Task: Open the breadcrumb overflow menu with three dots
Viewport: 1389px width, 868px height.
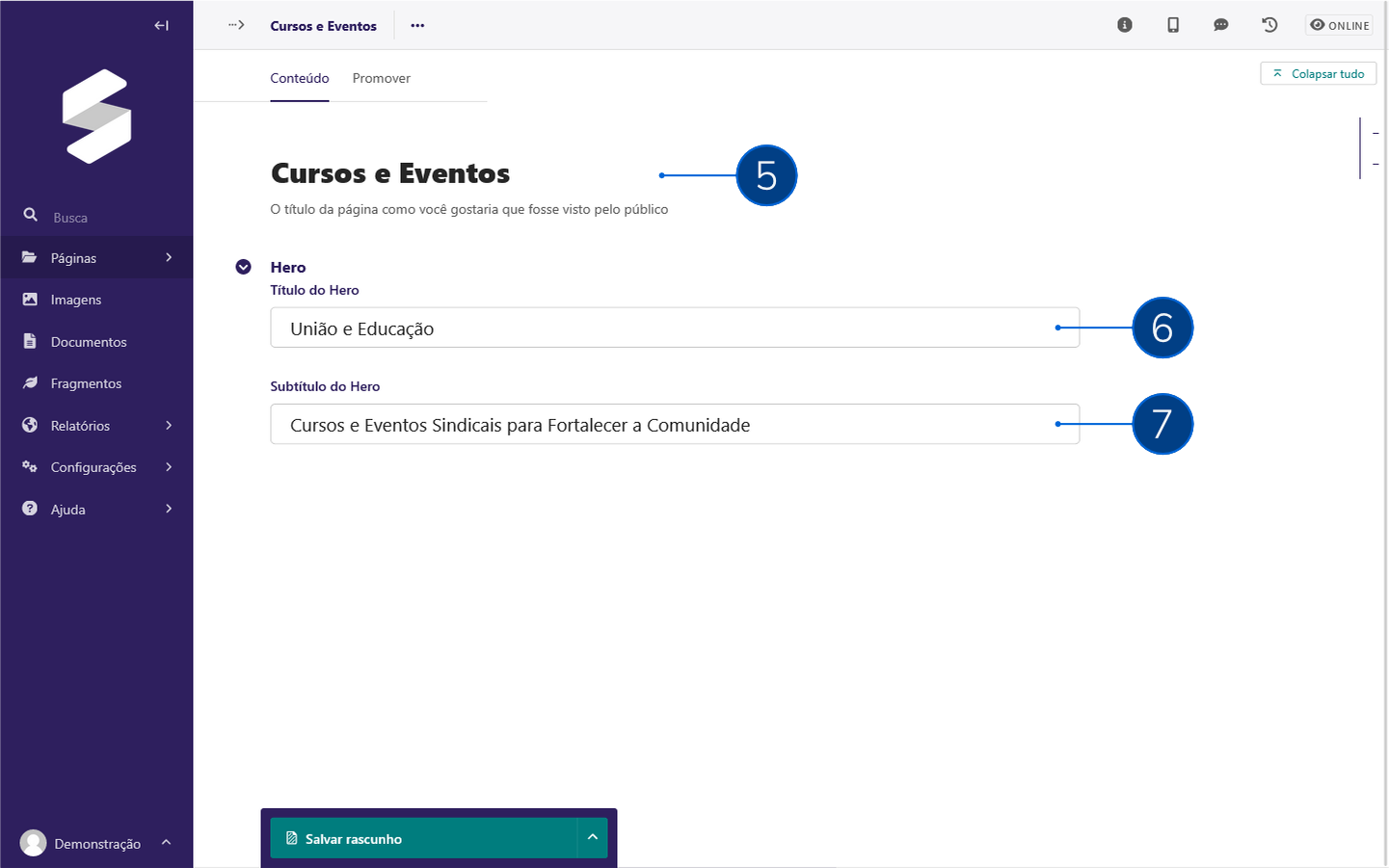Action: [x=416, y=25]
